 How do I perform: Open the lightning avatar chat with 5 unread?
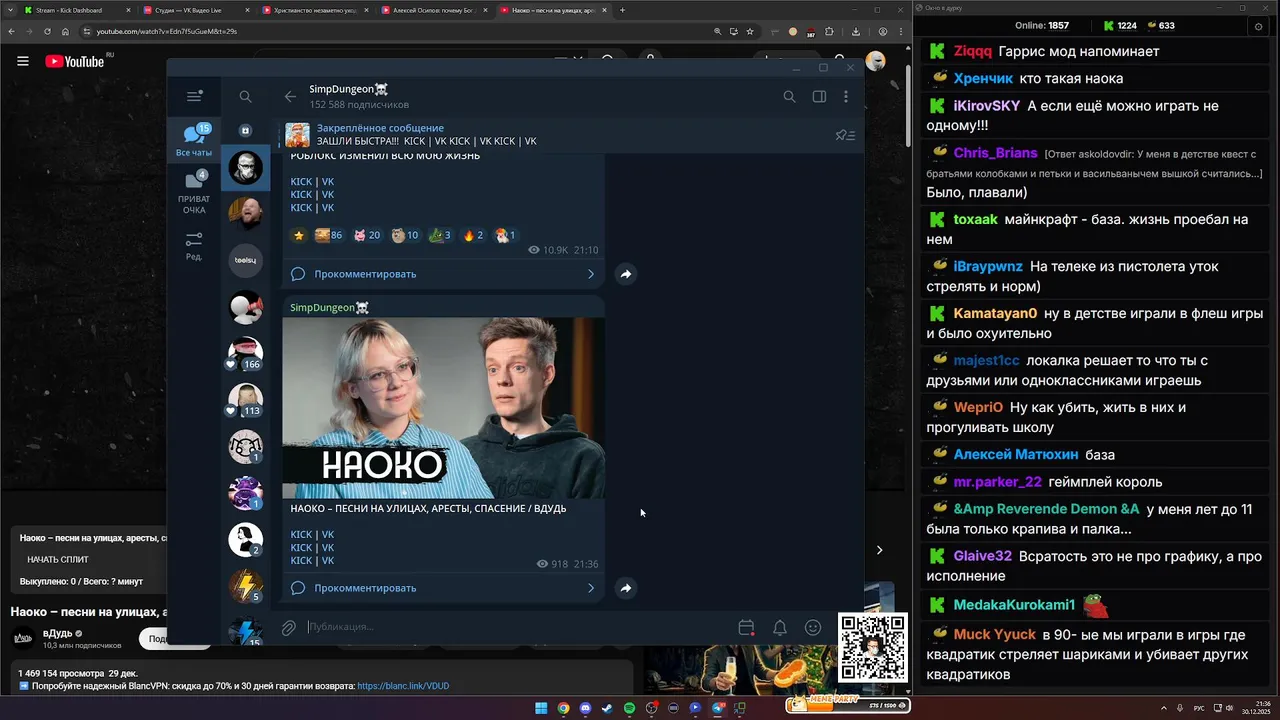(245, 586)
